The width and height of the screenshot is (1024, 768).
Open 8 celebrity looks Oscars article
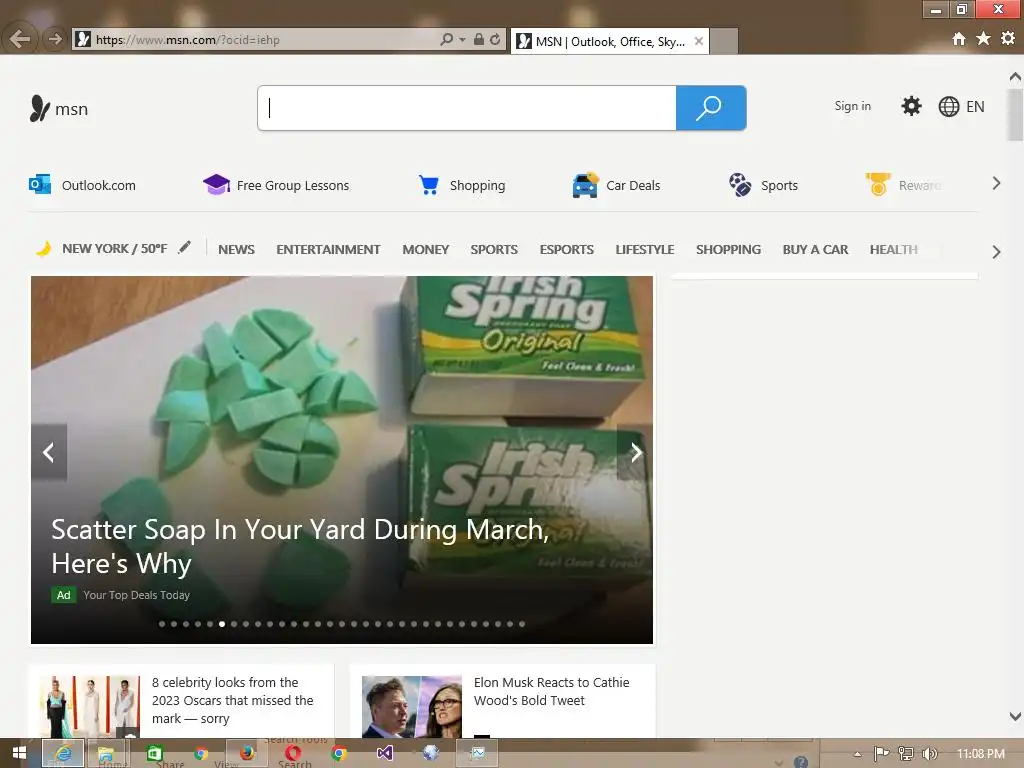click(232, 700)
